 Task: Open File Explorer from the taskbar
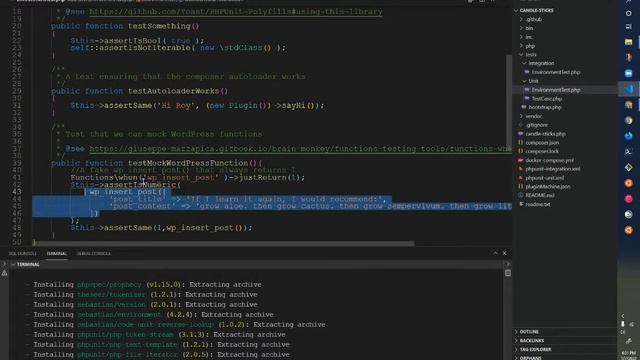coord(629,42)
